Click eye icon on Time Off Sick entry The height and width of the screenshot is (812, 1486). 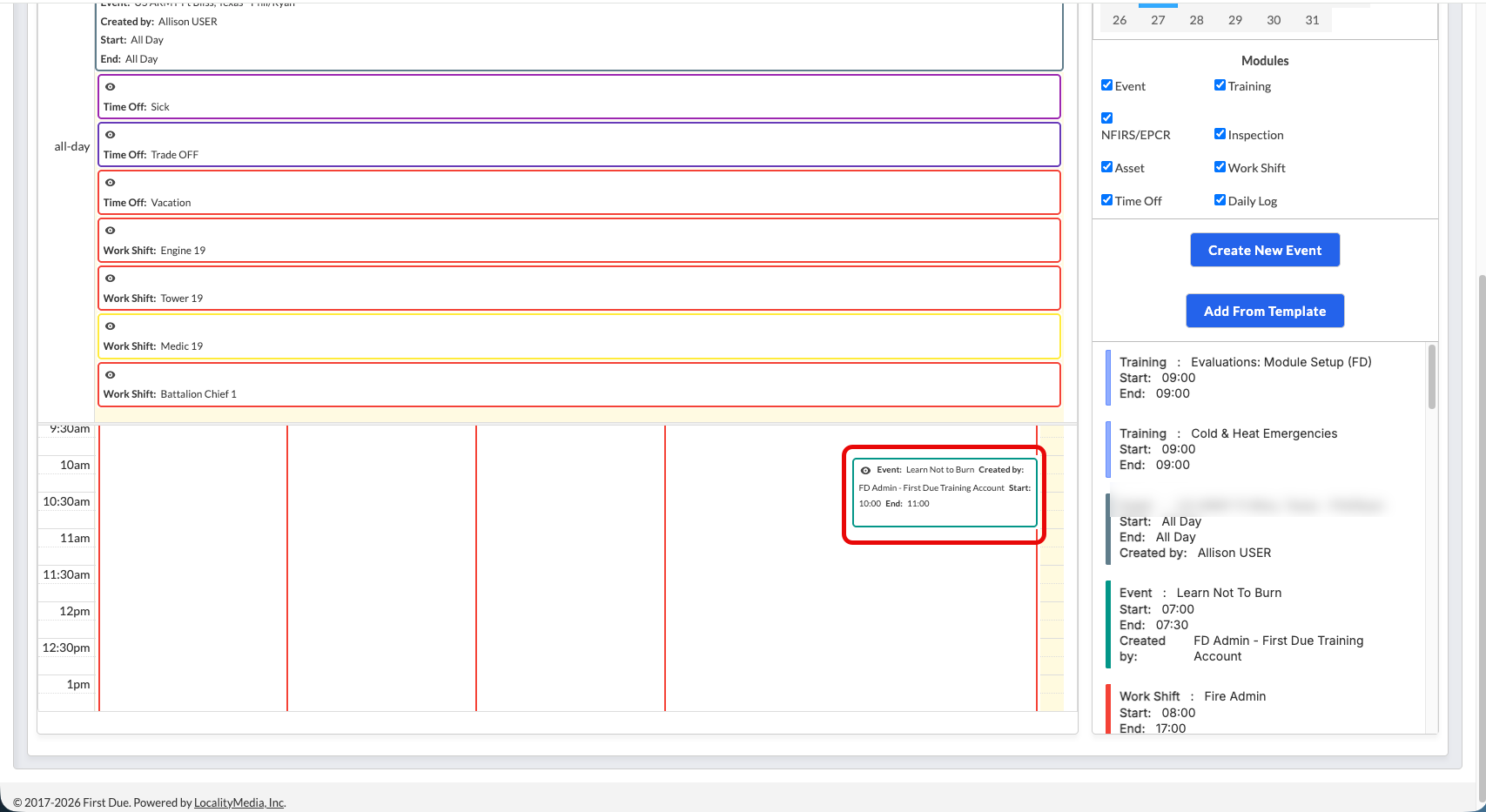[110, 87]
